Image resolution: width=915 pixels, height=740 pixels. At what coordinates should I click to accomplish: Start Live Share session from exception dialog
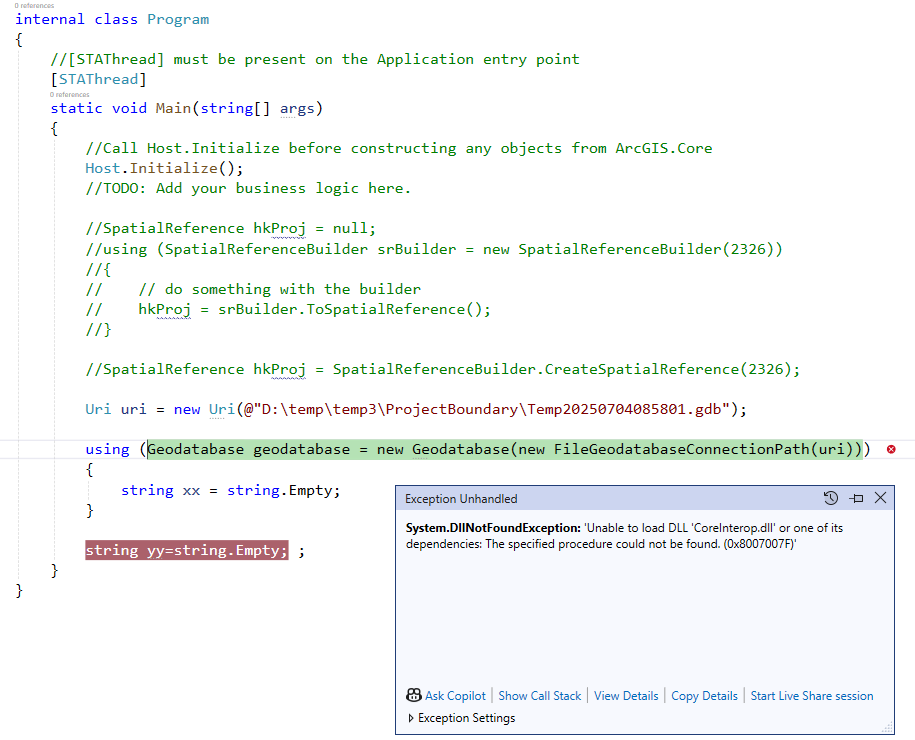click(811, 695)
